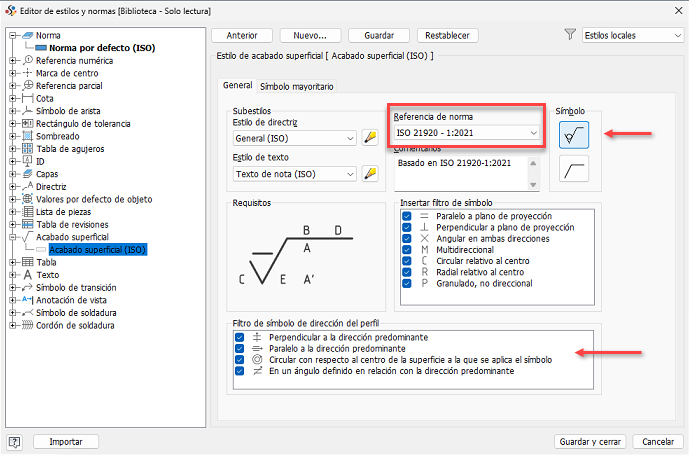Click the Anotación de vista icon
This screenshot has width=689, height=455.
[x=28, y=300]
